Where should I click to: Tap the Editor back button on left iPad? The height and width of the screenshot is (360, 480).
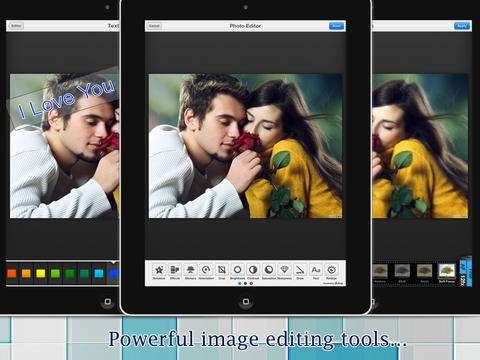pos(16,26)
